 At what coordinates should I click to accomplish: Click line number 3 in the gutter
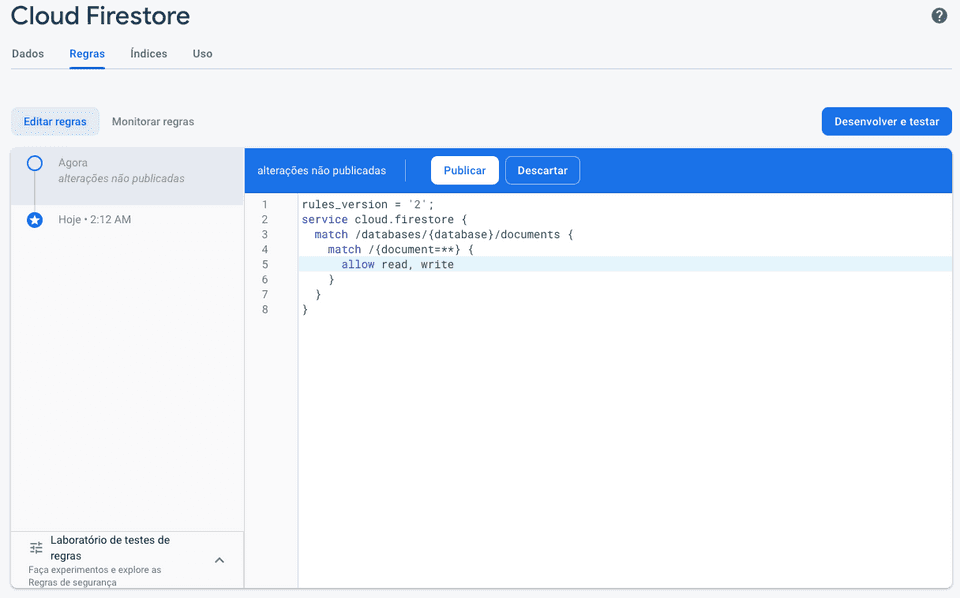pos(265,235)
